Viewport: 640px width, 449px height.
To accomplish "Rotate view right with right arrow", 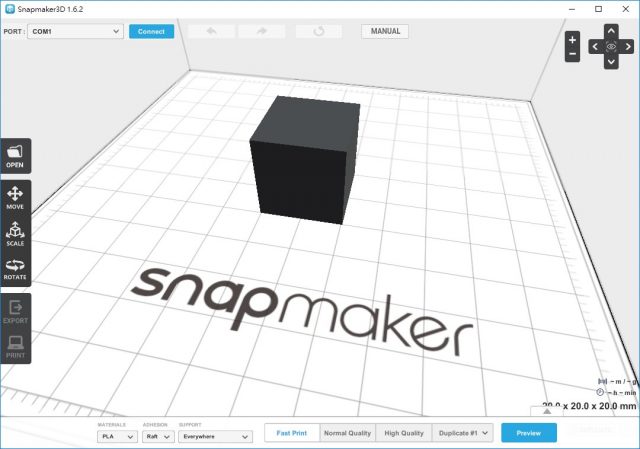I will [x=627, y=47].
